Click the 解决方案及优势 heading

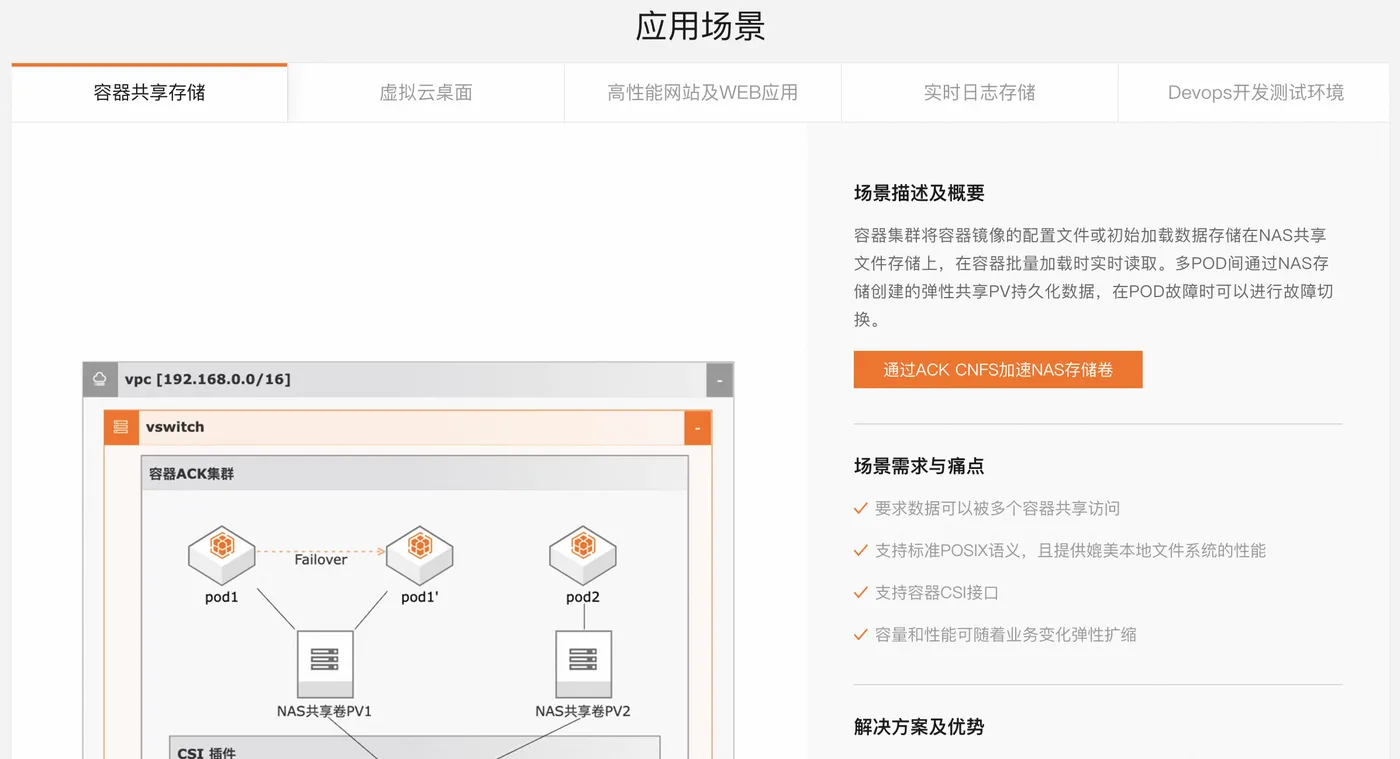919,727
